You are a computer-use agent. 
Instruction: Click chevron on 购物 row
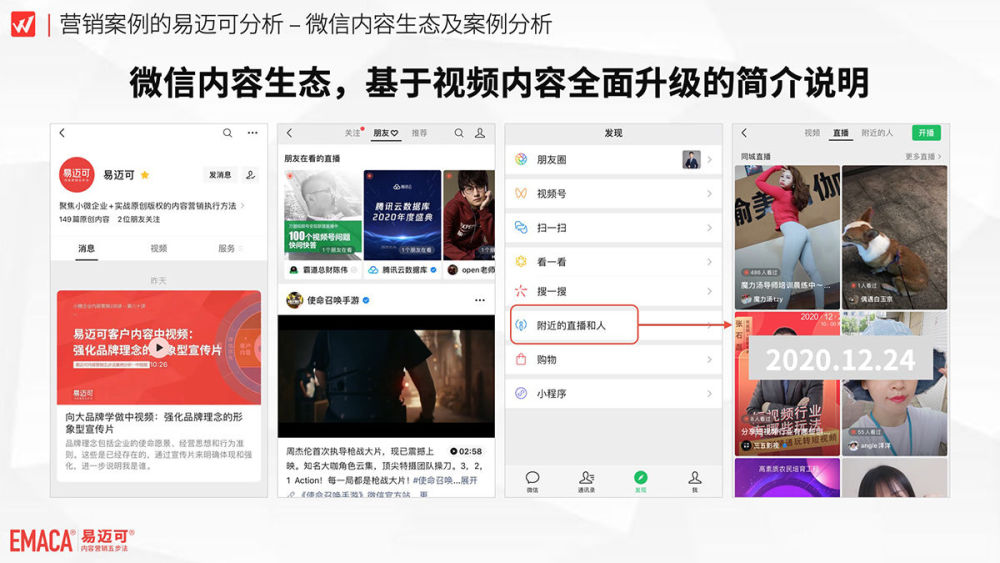(x=709, y=359)
